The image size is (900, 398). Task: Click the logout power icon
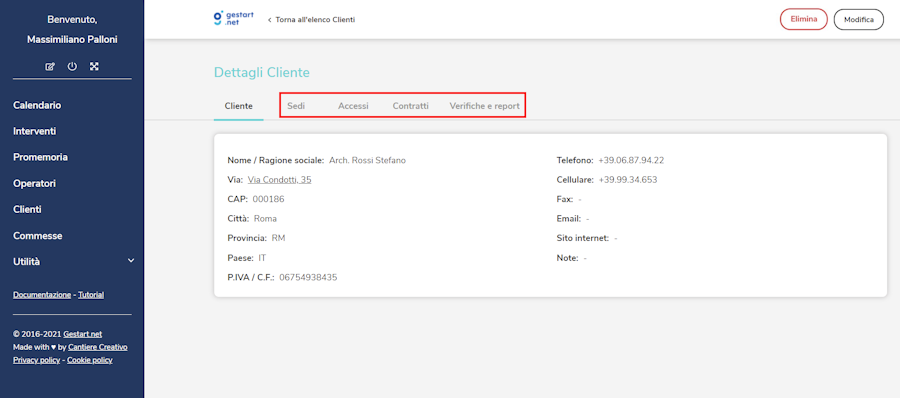pyautogui.click(x=72, y=67)
